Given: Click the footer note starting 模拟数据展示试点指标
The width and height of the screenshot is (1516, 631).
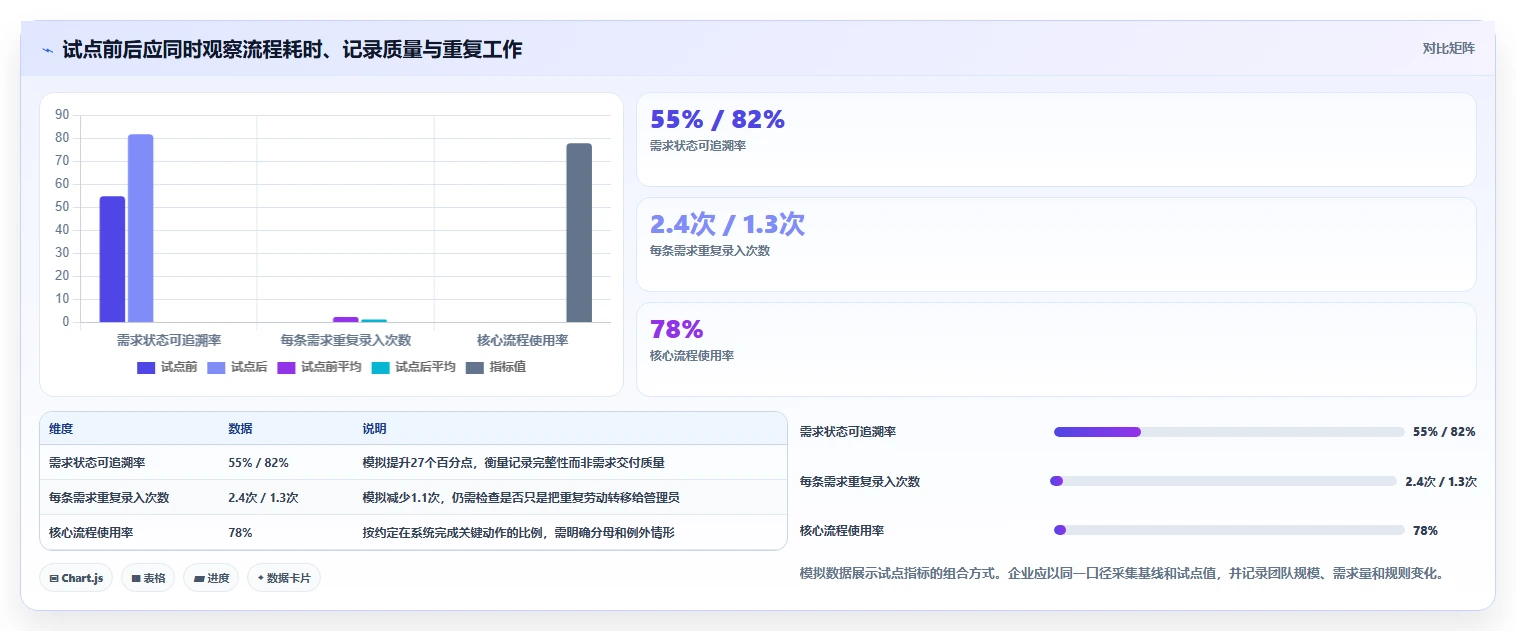Looking at the screenshot, I should [x=1121, y=573].
